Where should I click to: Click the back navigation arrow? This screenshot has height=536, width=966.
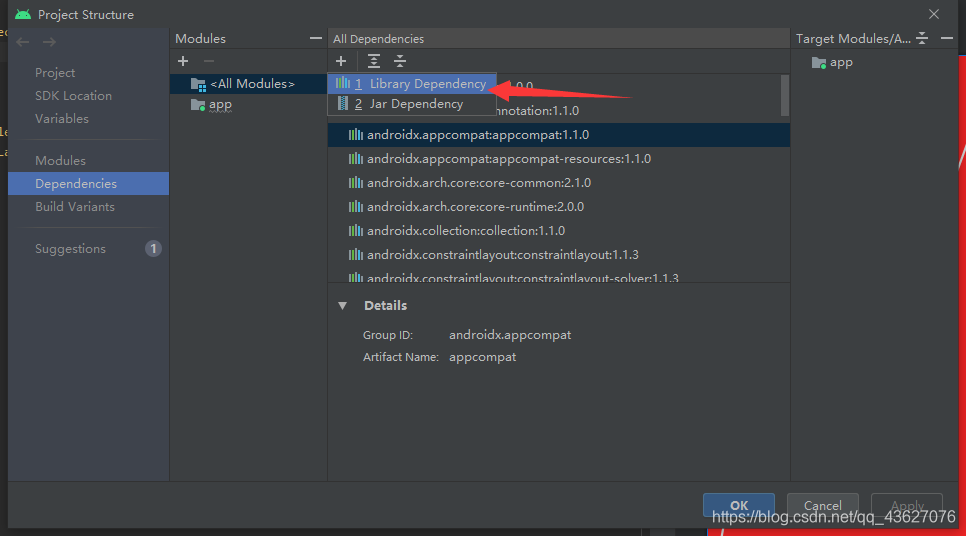point(23,42)
